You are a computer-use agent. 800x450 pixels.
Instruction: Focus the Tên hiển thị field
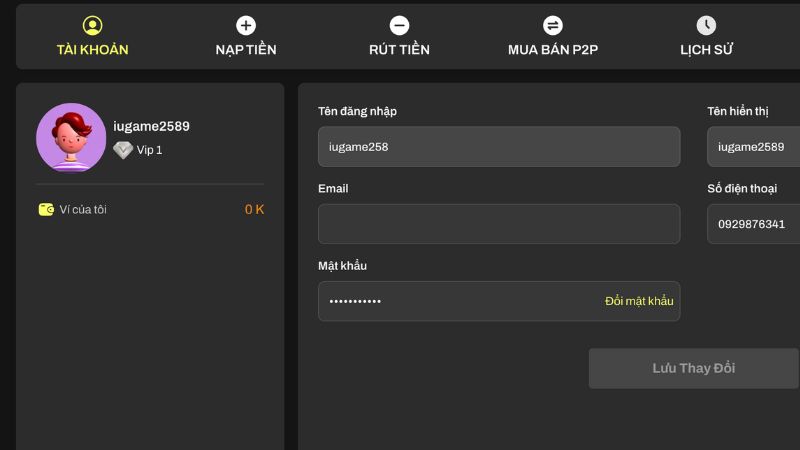click(752, 147)
